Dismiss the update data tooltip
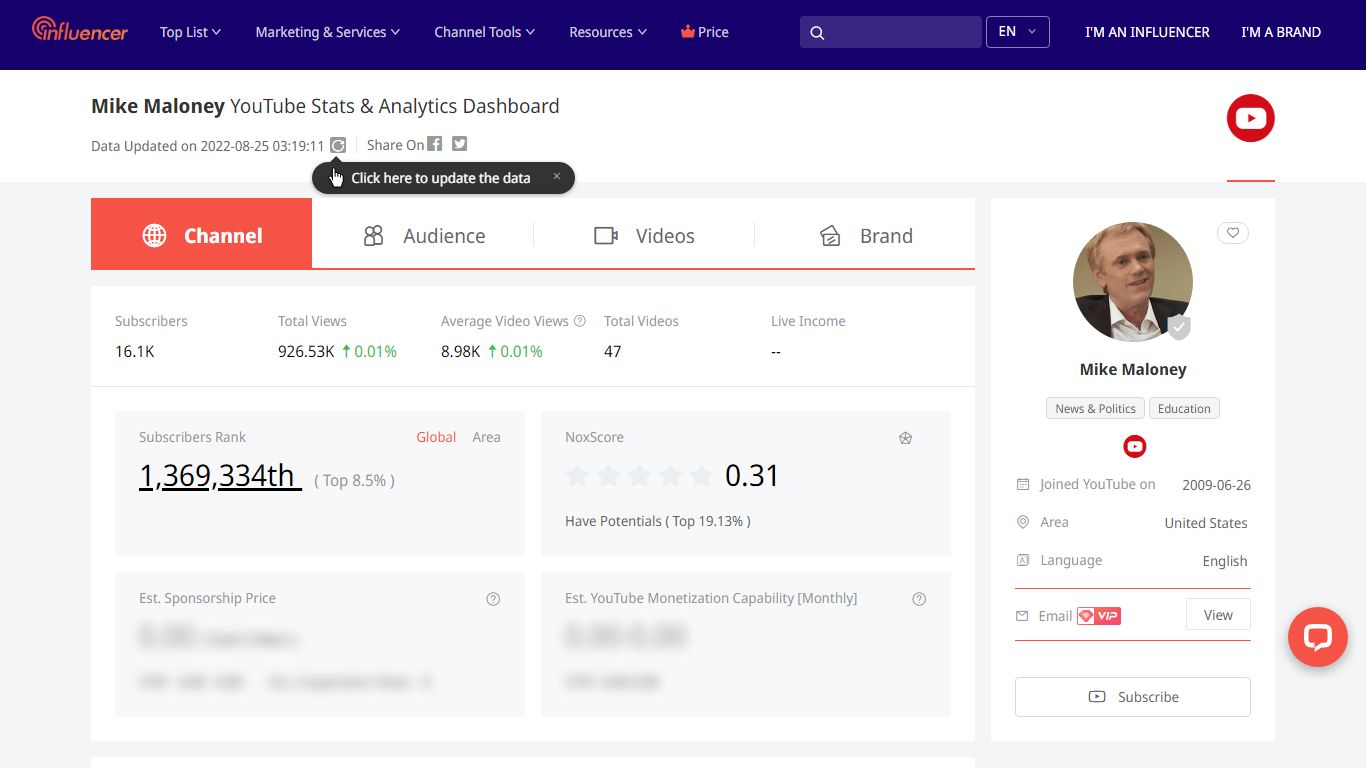Image resolution: width=1366 pixels, height=768 pixels. pyautogui.click(x=556, y=177)
